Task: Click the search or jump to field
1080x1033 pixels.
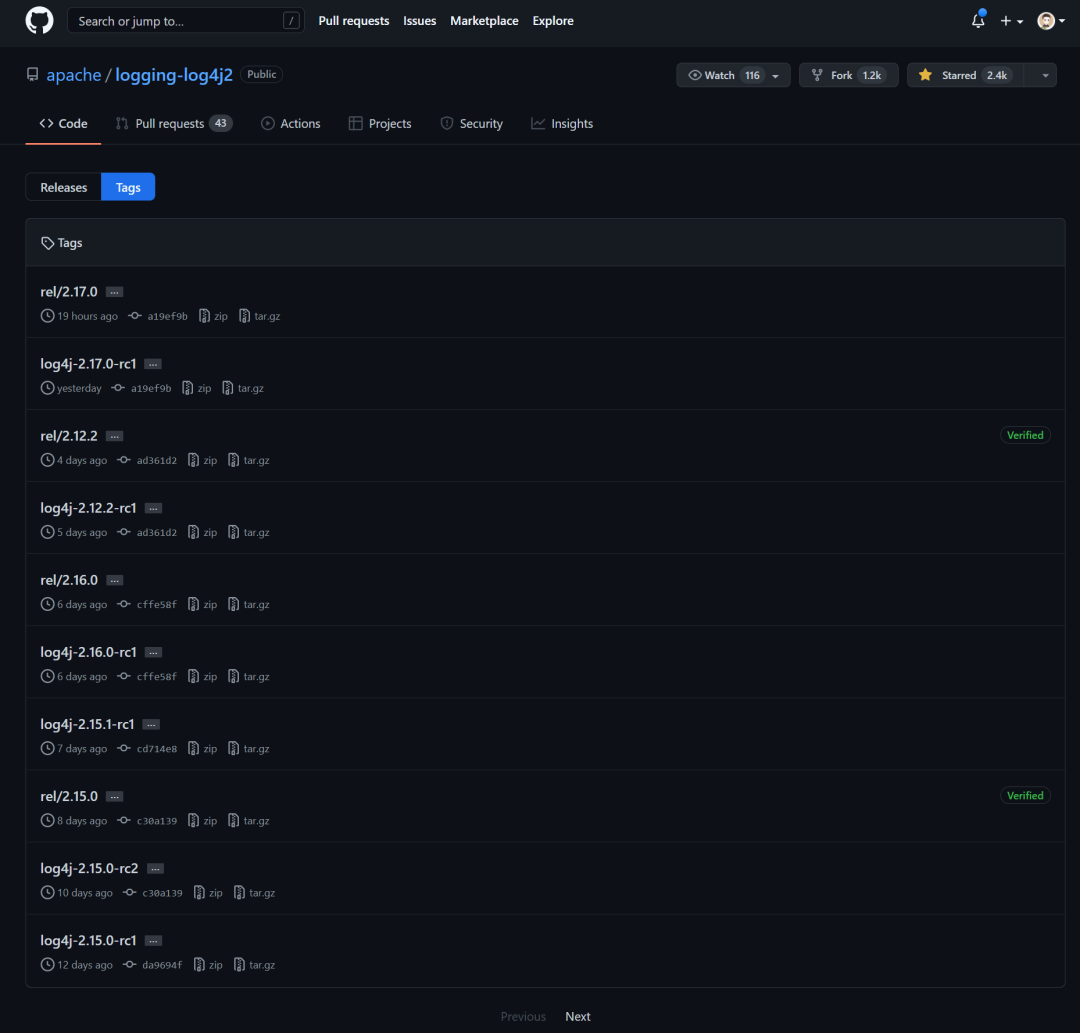Action: pyautogui.click(x=185, y=19)
